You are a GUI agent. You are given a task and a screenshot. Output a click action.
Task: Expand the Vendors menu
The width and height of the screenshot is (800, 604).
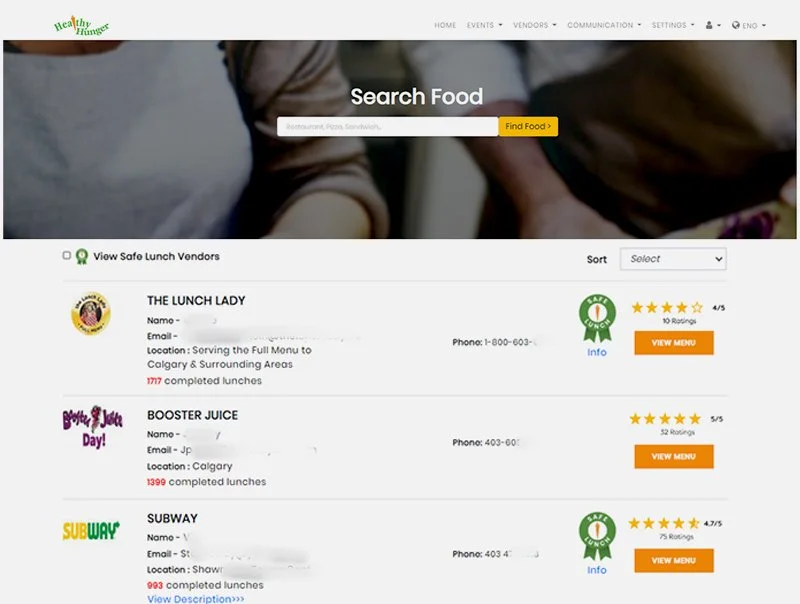tap(533, 24)
